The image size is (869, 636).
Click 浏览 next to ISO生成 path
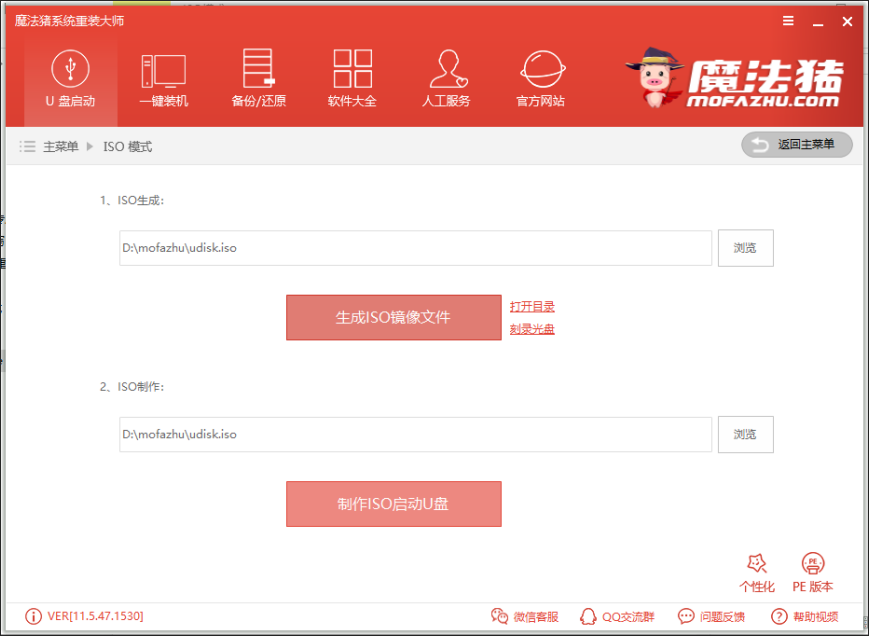tap(745, 248)
